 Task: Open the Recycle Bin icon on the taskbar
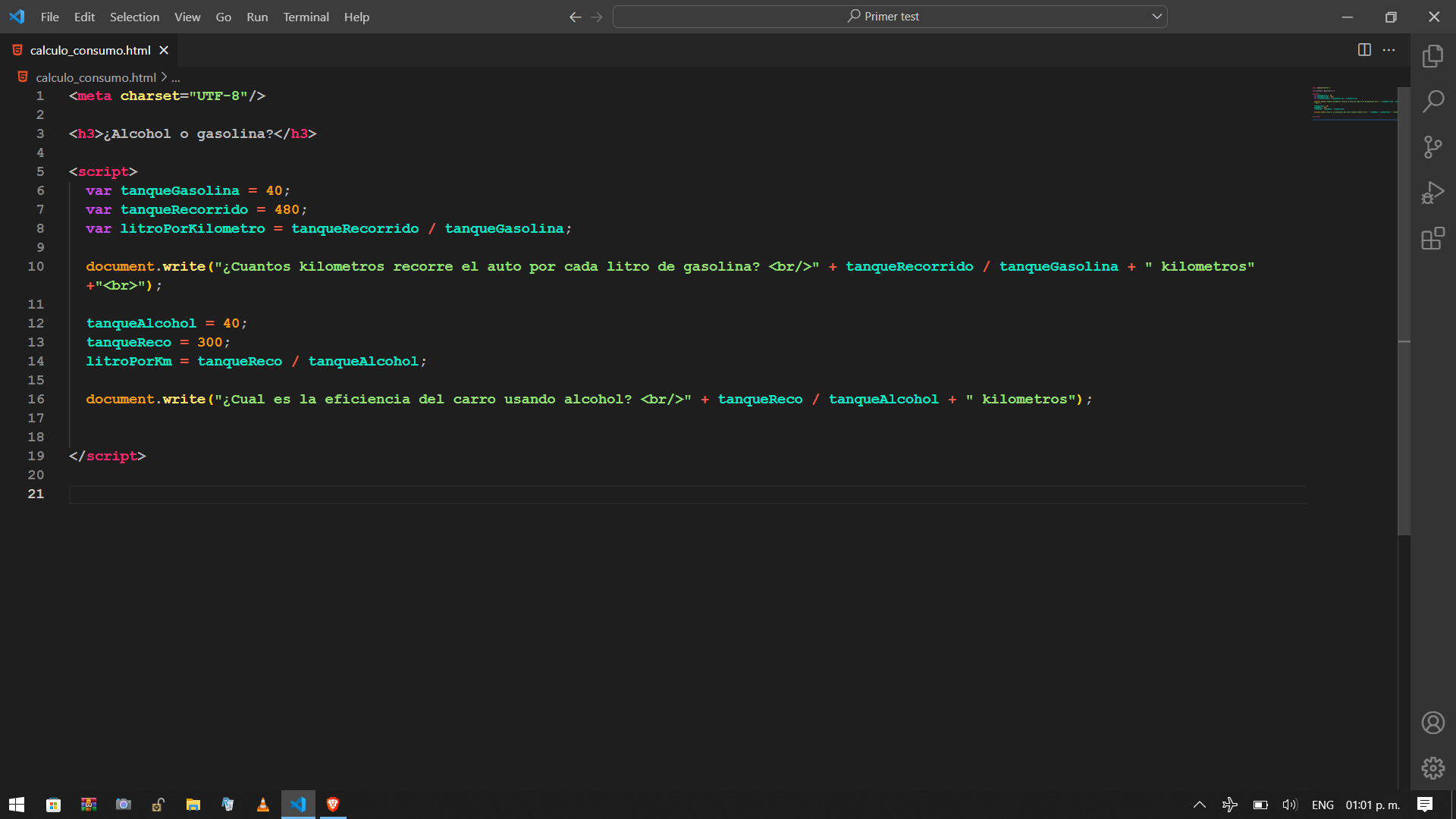point(228,805)
